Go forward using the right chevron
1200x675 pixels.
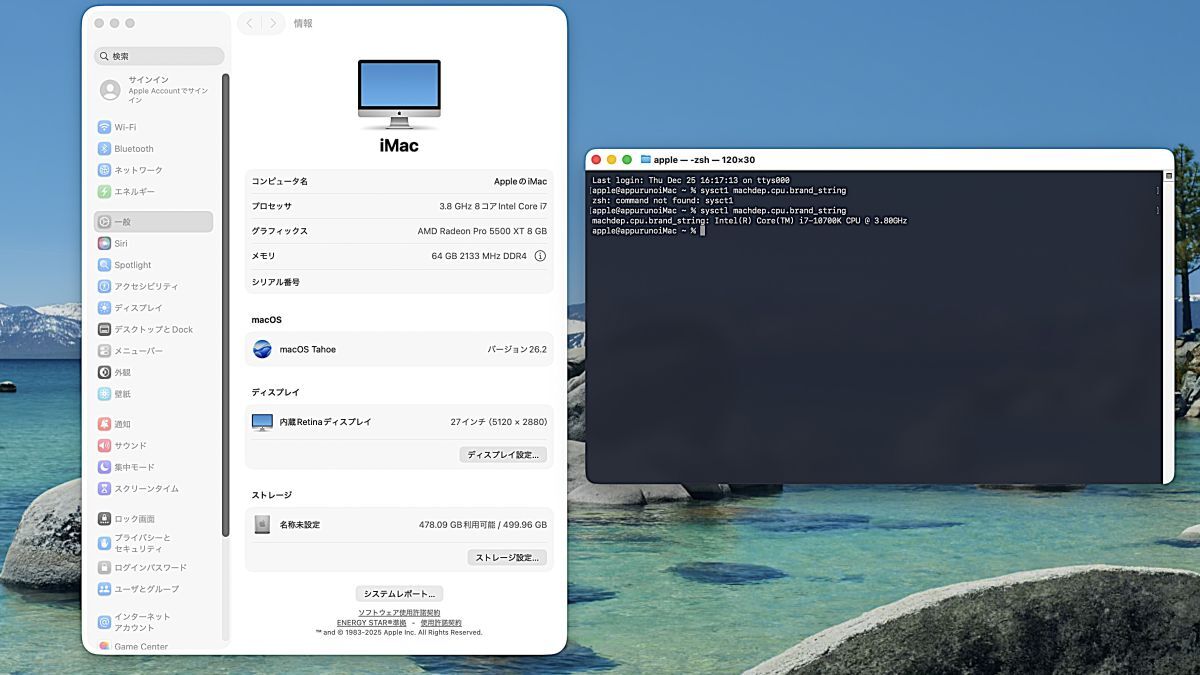(273, 23)
